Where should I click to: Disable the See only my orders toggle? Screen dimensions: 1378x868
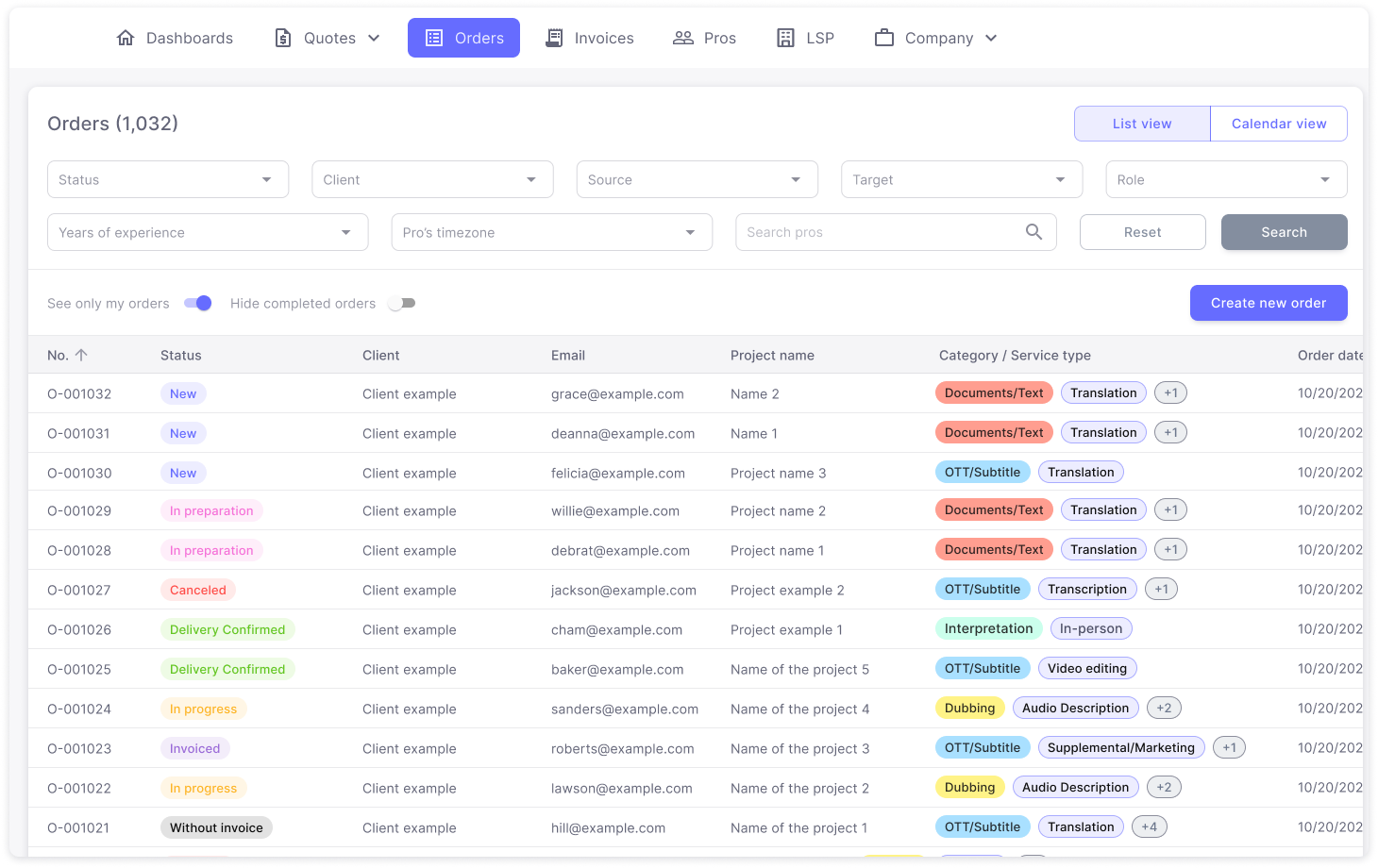[198, 303]
